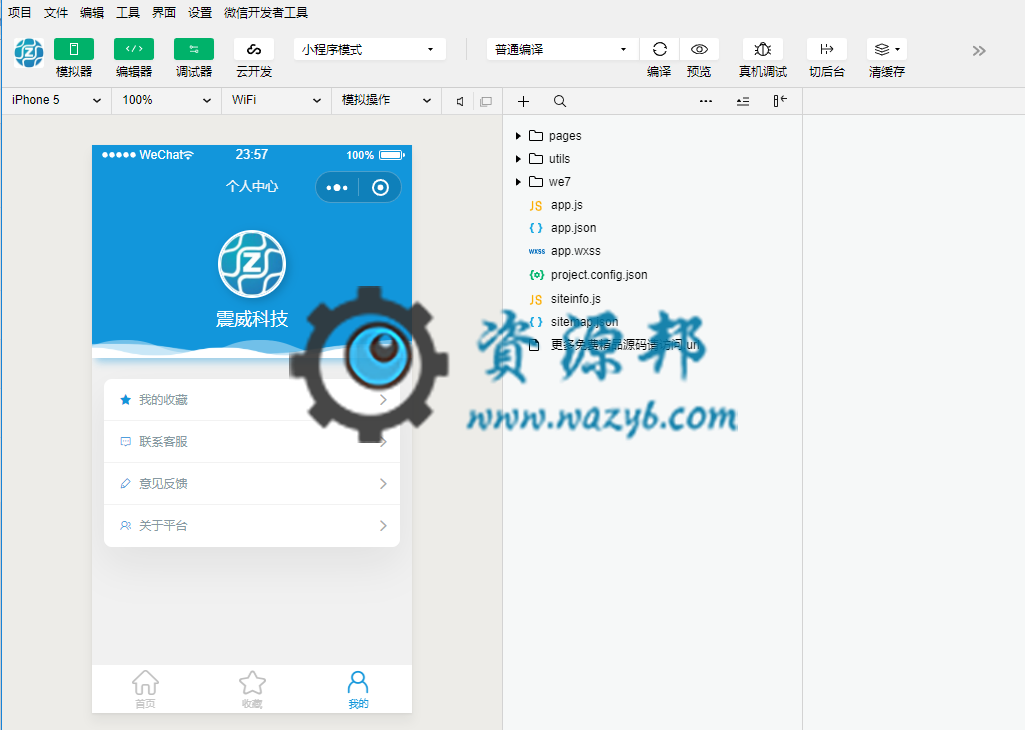The width and height of the screenshot is (1025, 730).
Task: Click the we7 folder icon
Action: coord(536,181)
